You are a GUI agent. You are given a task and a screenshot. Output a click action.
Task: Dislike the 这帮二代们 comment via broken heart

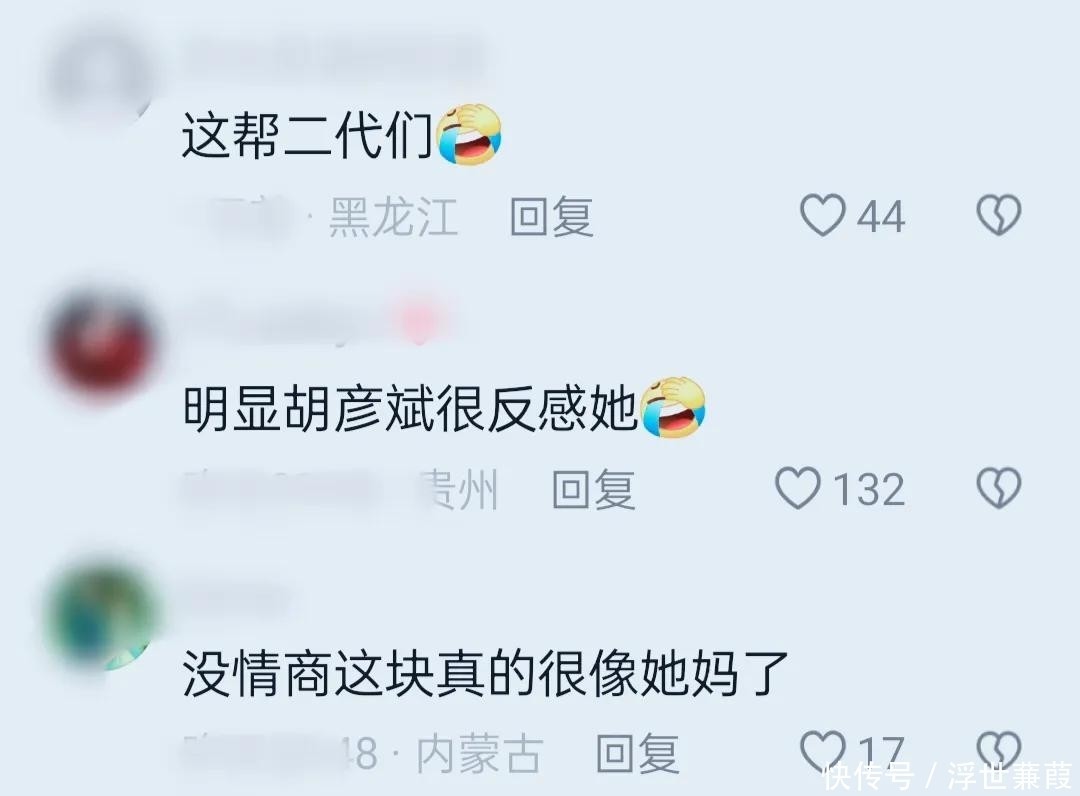tap(999, 214)
